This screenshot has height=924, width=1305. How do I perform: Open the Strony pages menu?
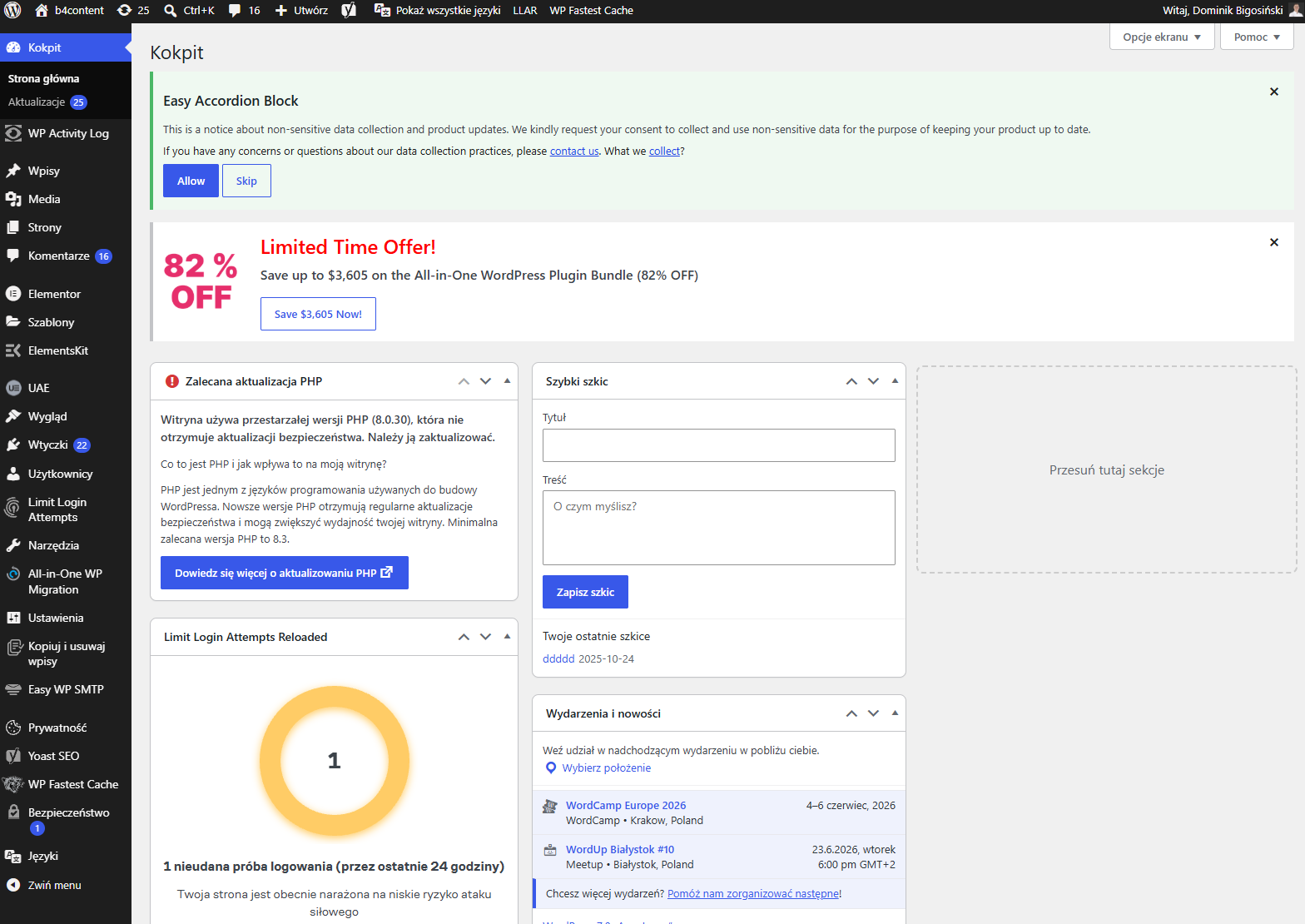click(66, 227)
